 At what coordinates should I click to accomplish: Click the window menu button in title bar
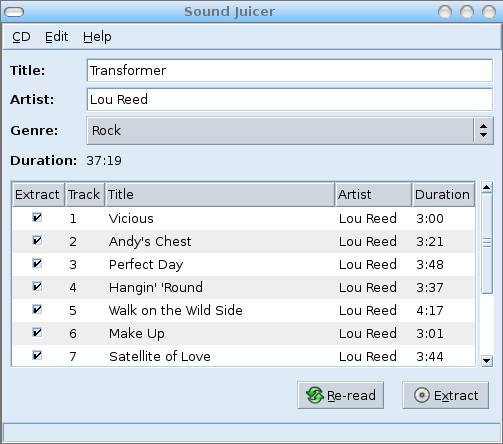pyautogui.click(x=14, y=12)
